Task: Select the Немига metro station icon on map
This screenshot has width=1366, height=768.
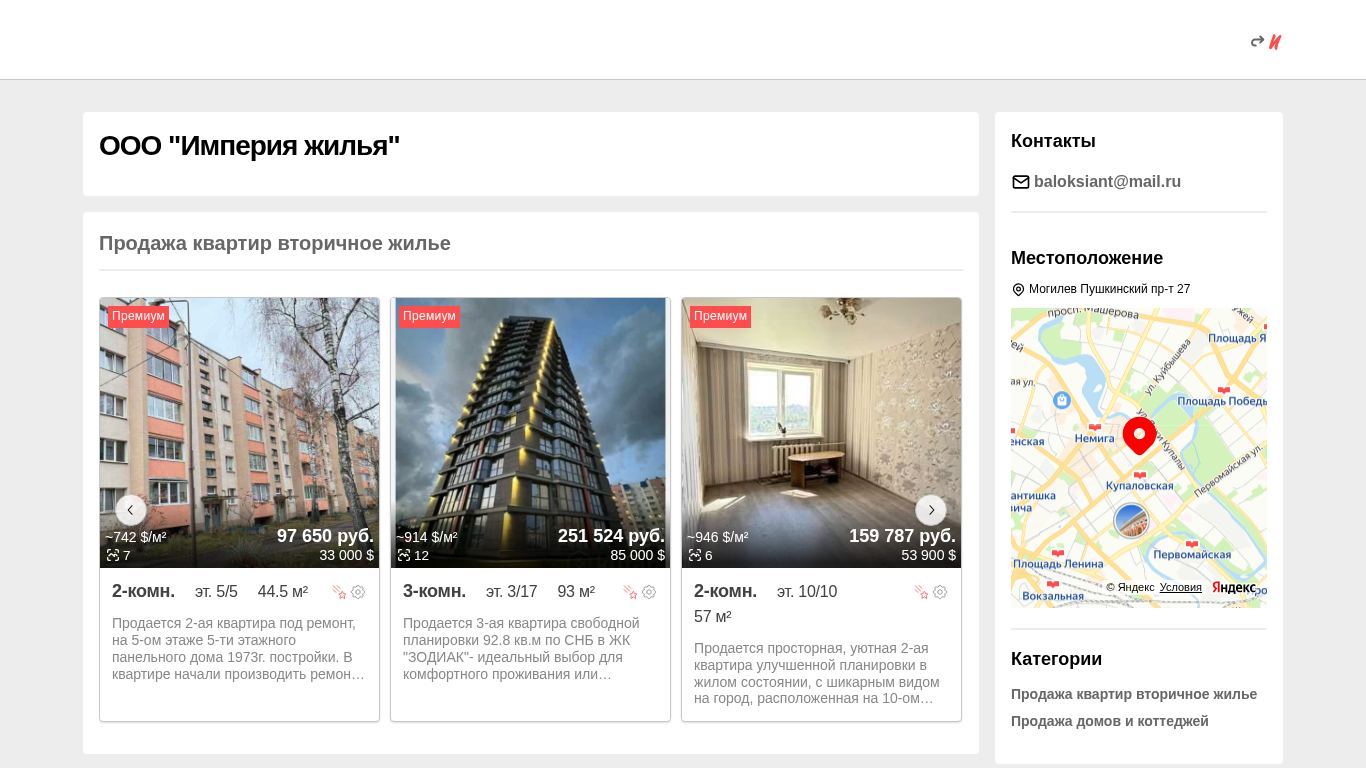Action: coord(1094,427)
